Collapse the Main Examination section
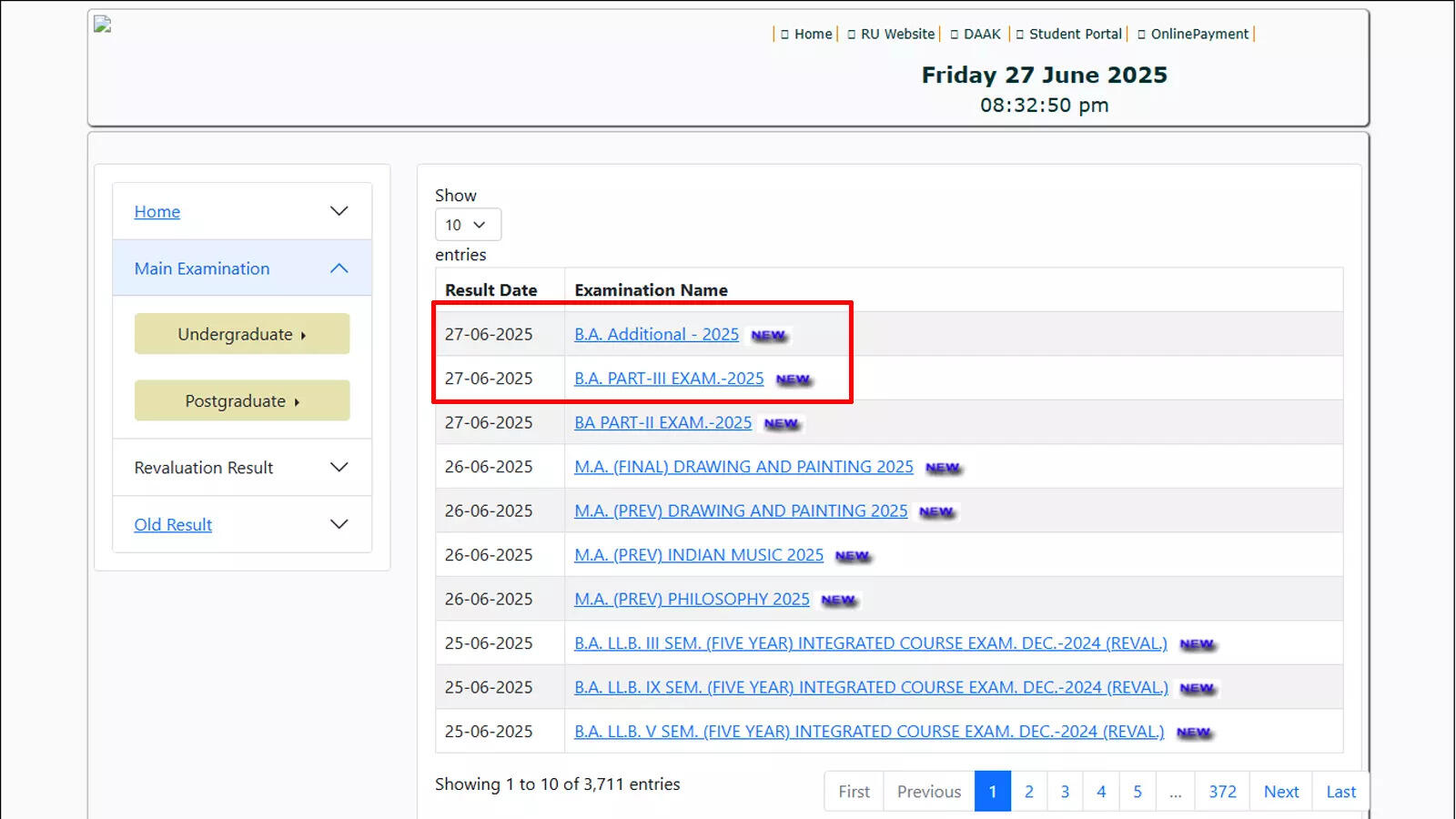 (x=339, y=268)
